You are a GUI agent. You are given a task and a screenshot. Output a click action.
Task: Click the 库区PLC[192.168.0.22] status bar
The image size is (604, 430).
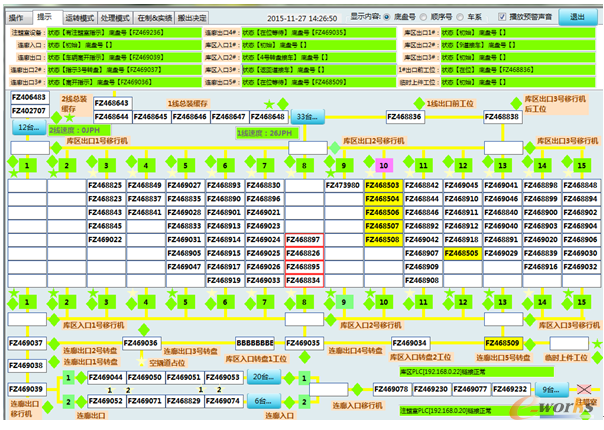pyautogui.click(x=476, y=372)
